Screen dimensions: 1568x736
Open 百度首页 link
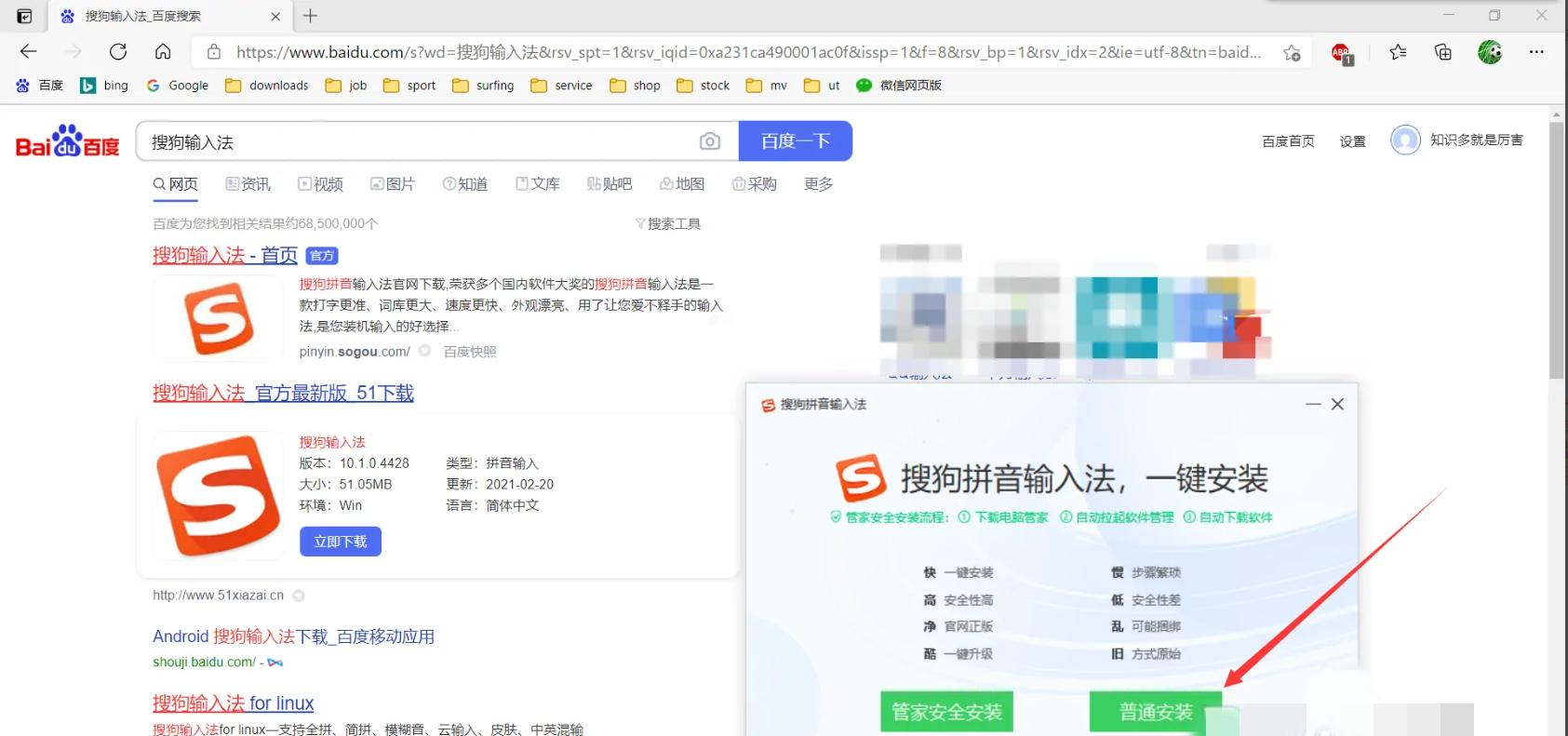pyautogui.click(x=1288, y=141)
